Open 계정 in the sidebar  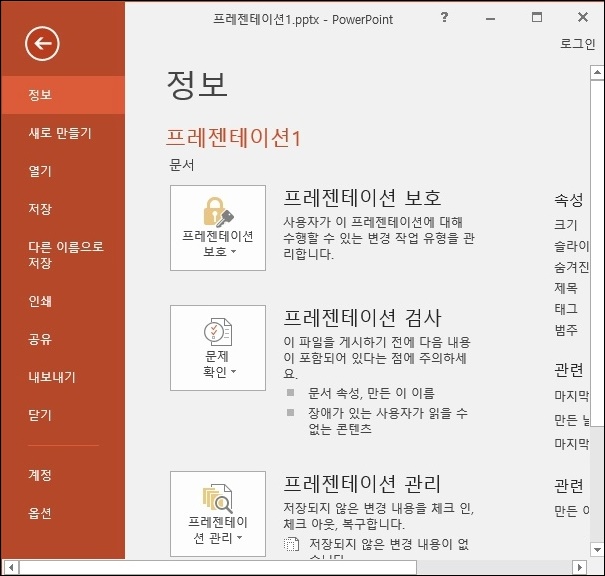(x=63, y=475)
